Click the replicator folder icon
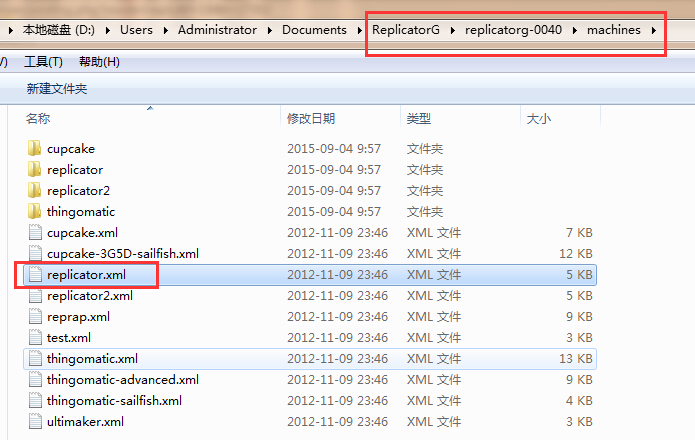The width and height of the screenshot is (695, 440). 35,170
